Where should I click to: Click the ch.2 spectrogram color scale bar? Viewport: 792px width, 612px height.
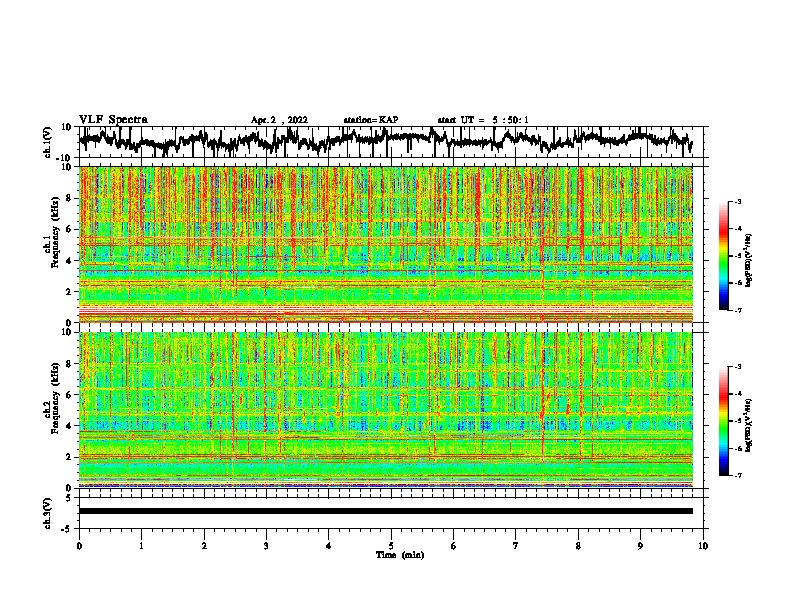pyautogui.click(x=723, y=421)
